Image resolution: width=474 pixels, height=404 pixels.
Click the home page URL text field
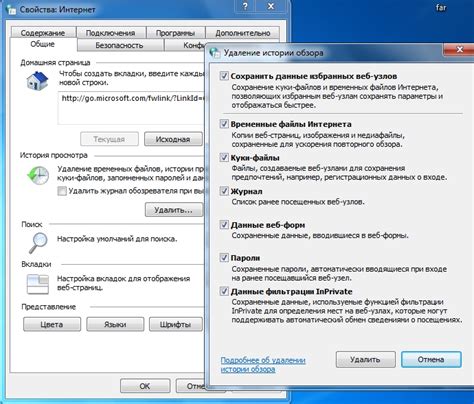pyautogui.click(x=131, y=108)
